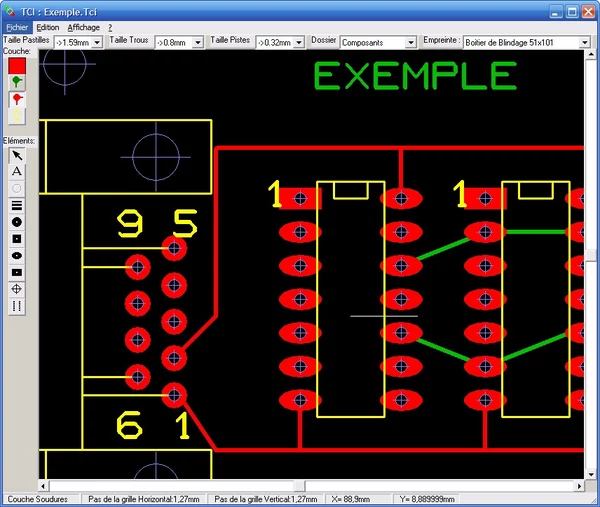The width and height of the screenshot is (600, 507).
Task: Click vertical scrollbar up arrow
Action: (591, 55)
